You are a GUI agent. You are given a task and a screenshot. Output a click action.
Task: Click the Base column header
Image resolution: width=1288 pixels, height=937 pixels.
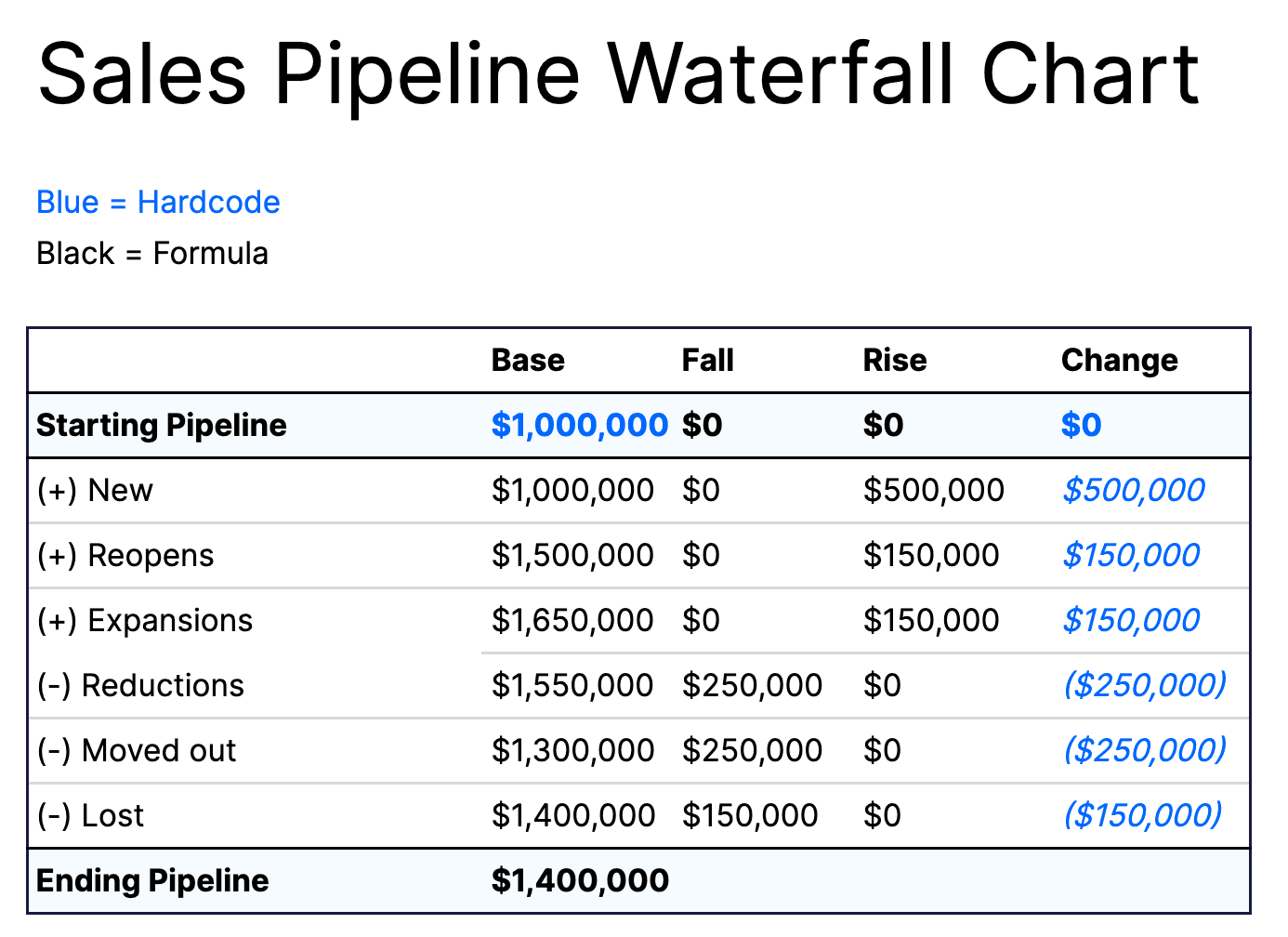point(528,360)
